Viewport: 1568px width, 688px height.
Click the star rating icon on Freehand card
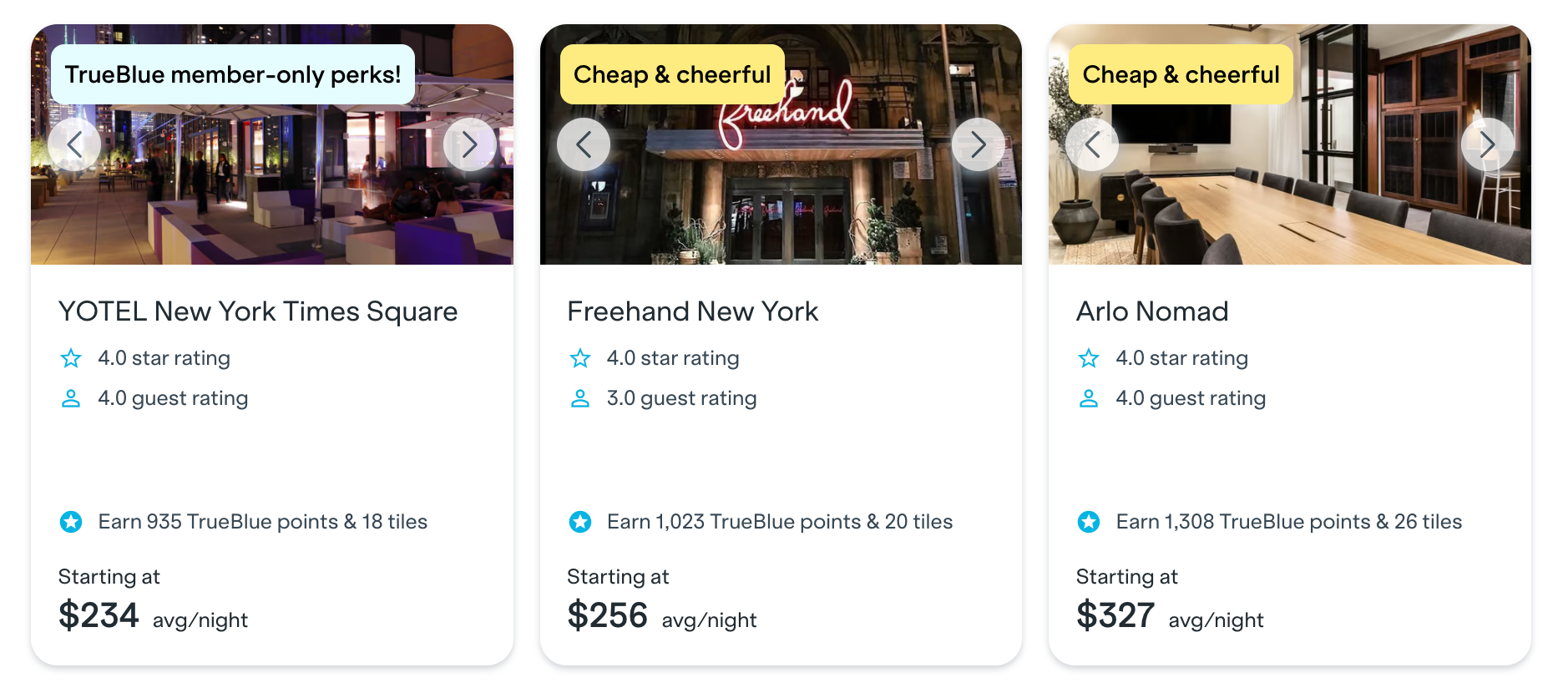point(581,358)
